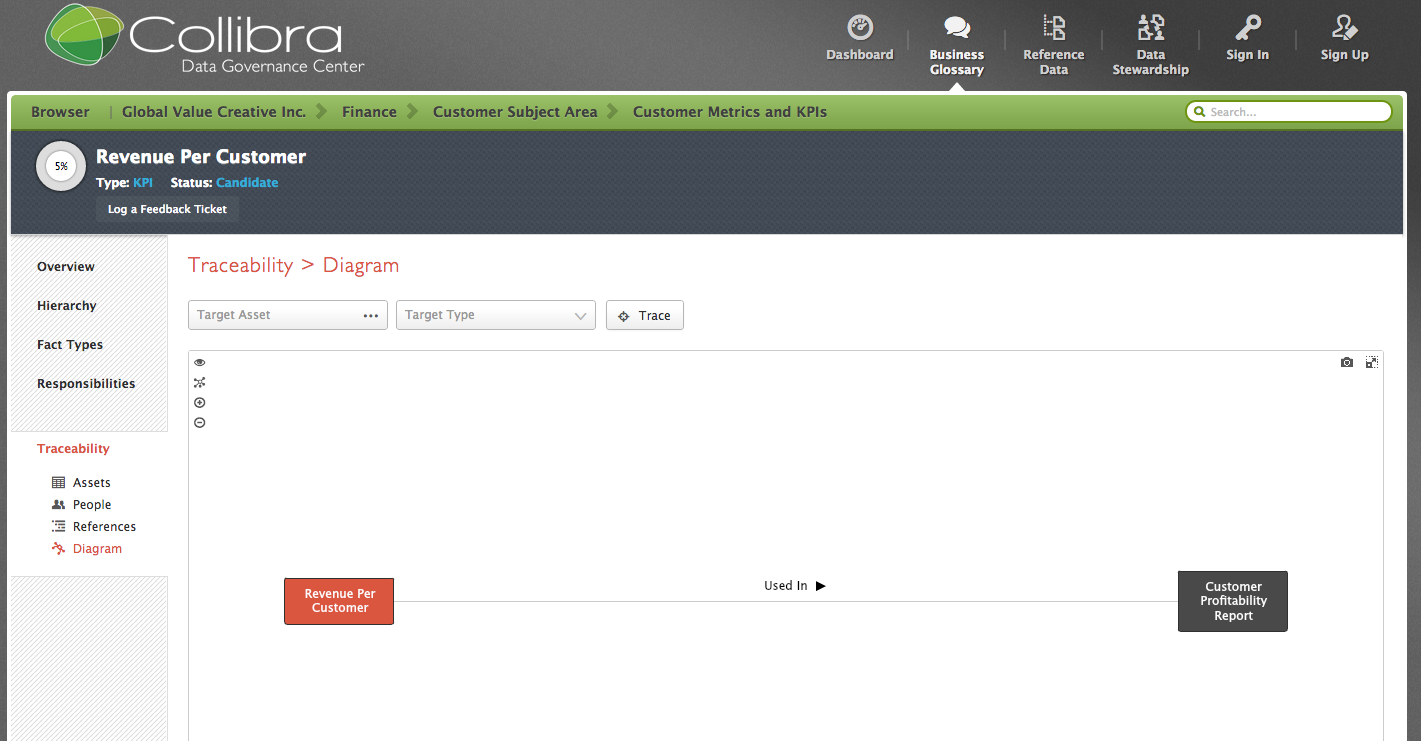Navigate to Global Value Creative Inc. breadcrumb
The height and width of the screenshot is (741, 1421).
pos(214,112)
